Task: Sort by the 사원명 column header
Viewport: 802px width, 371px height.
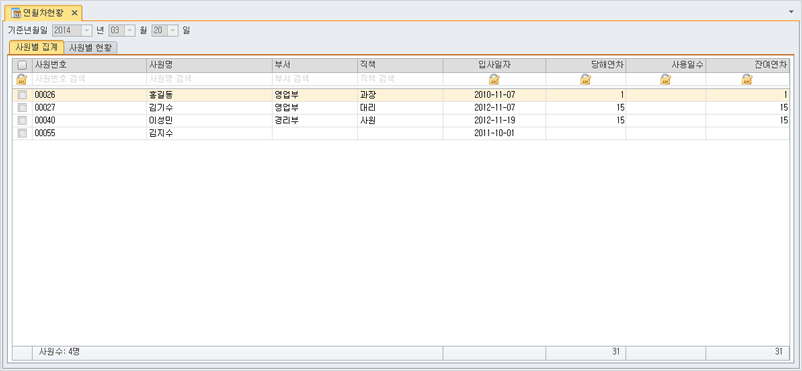Action: click(209, 65)
